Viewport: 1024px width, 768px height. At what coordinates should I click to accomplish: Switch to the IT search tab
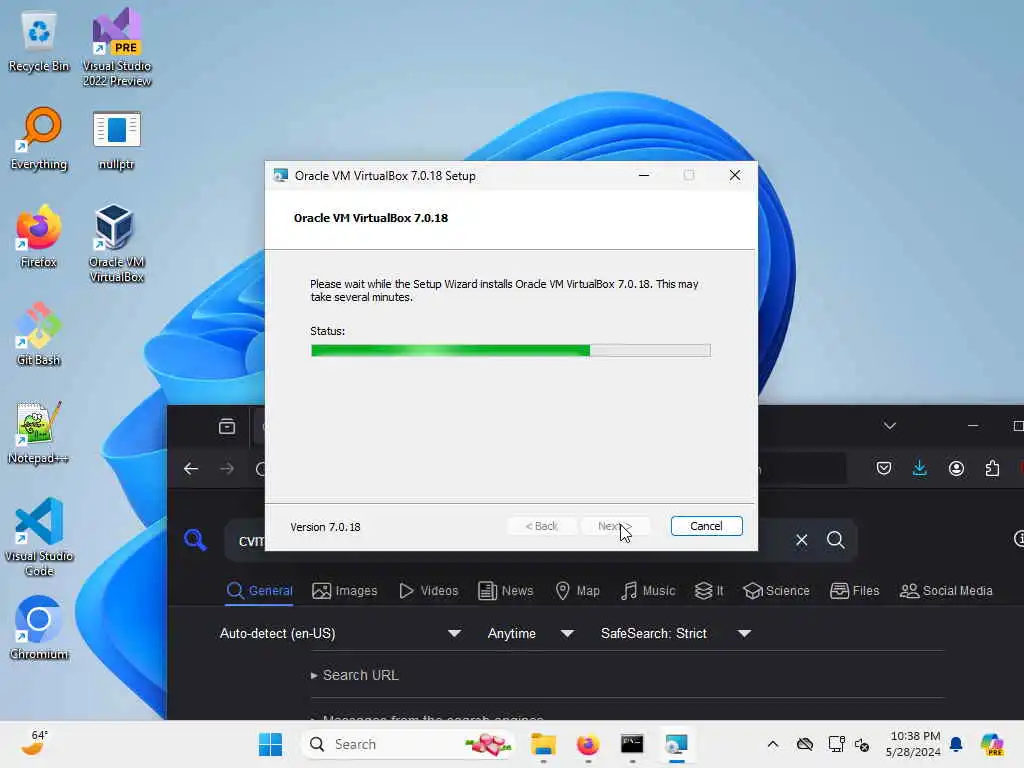(709, 591)
